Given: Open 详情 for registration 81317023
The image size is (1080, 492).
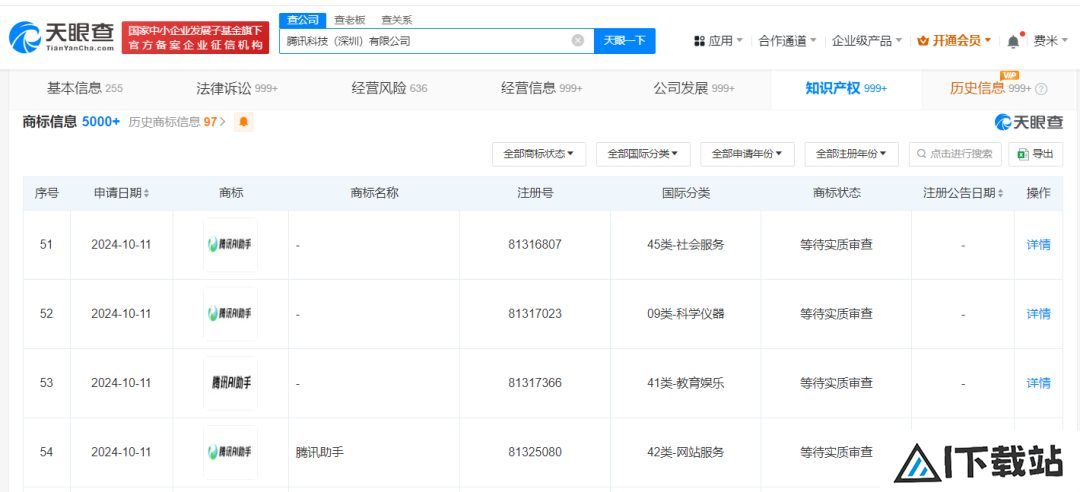Looking at the screenshot, I should click(1038, 314).
